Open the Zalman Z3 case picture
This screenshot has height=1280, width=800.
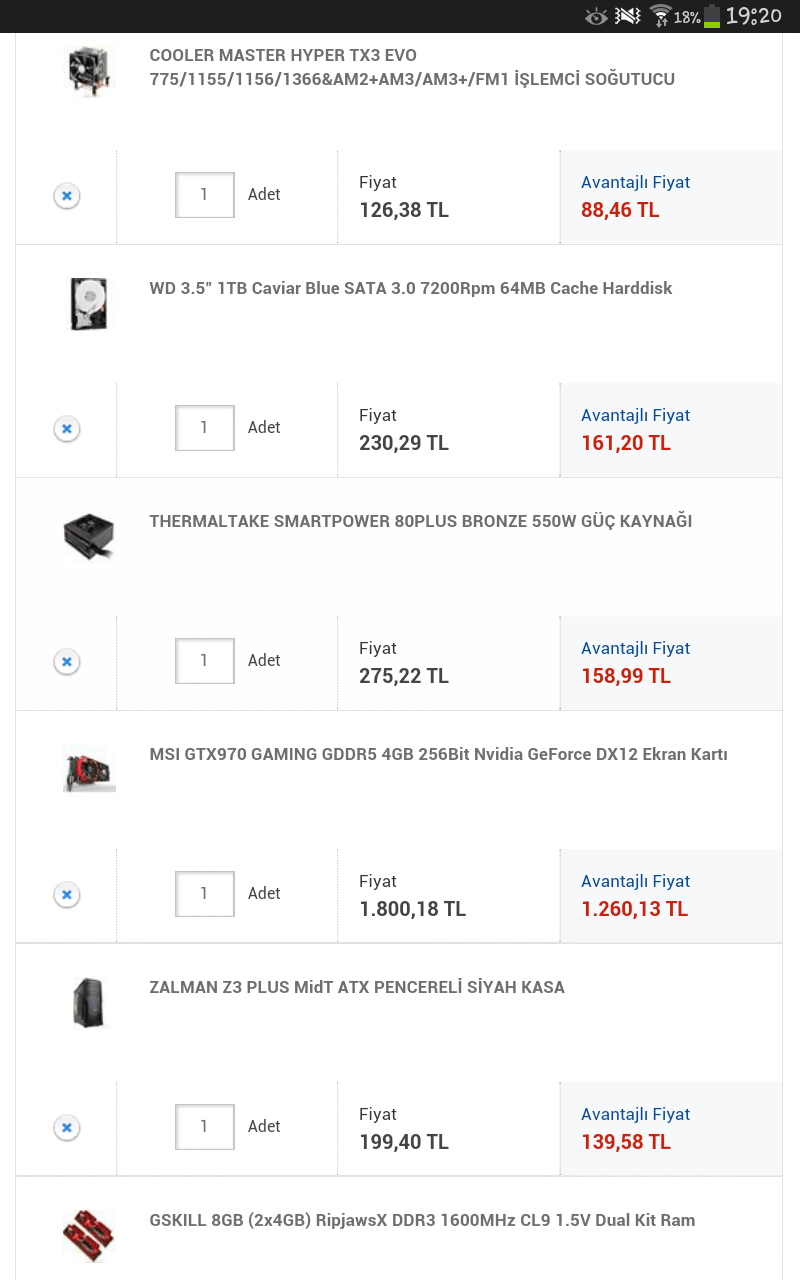coord(90,1003)
